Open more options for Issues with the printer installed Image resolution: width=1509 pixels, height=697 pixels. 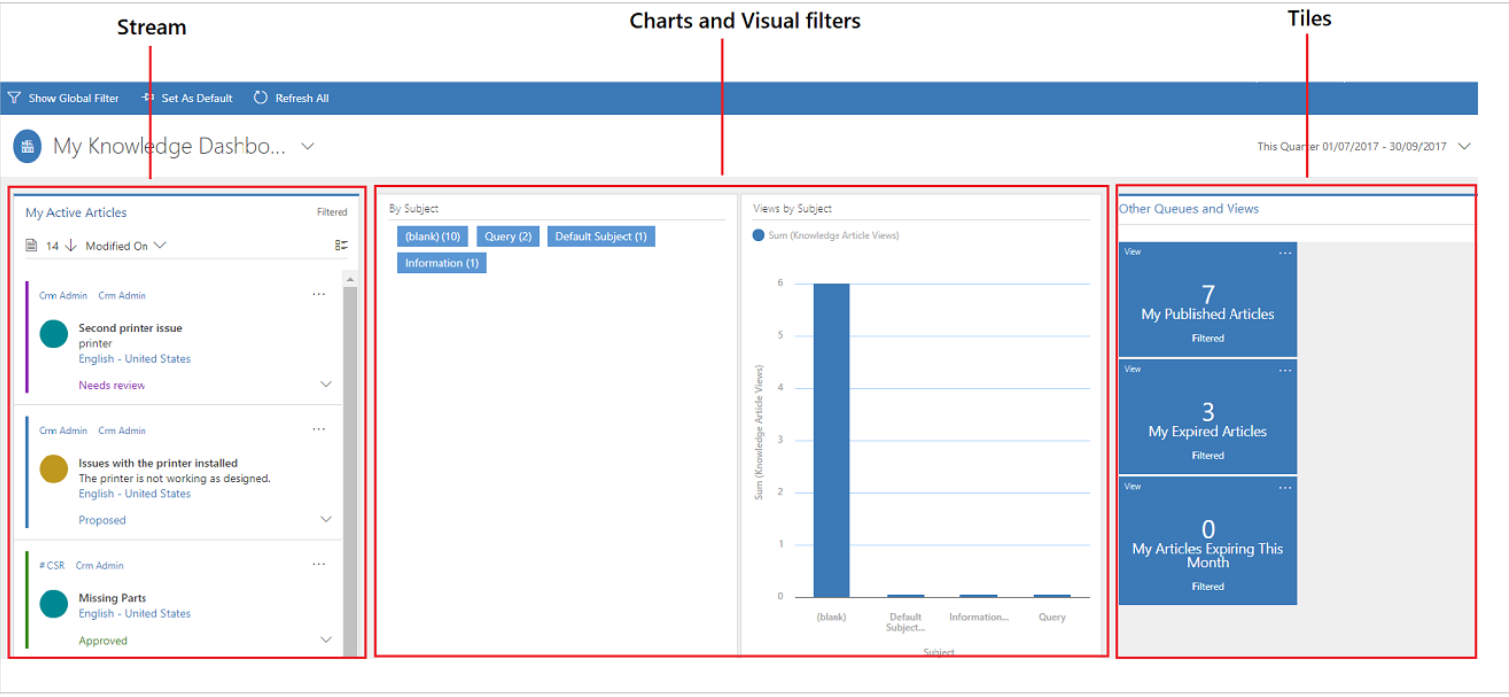pyautogui.click(x=318, y=430)
